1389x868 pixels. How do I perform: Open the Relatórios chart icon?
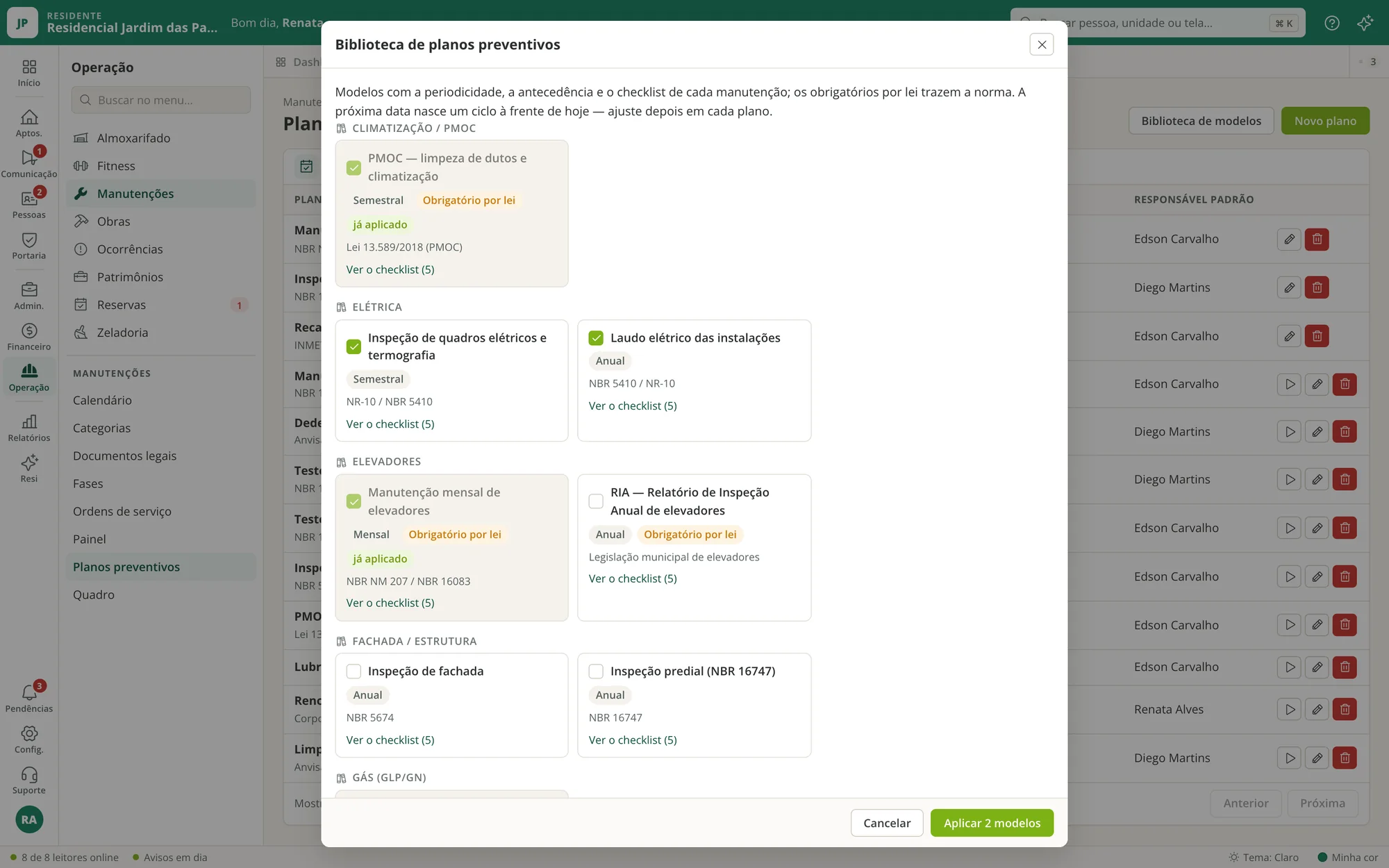click(28, 428)
